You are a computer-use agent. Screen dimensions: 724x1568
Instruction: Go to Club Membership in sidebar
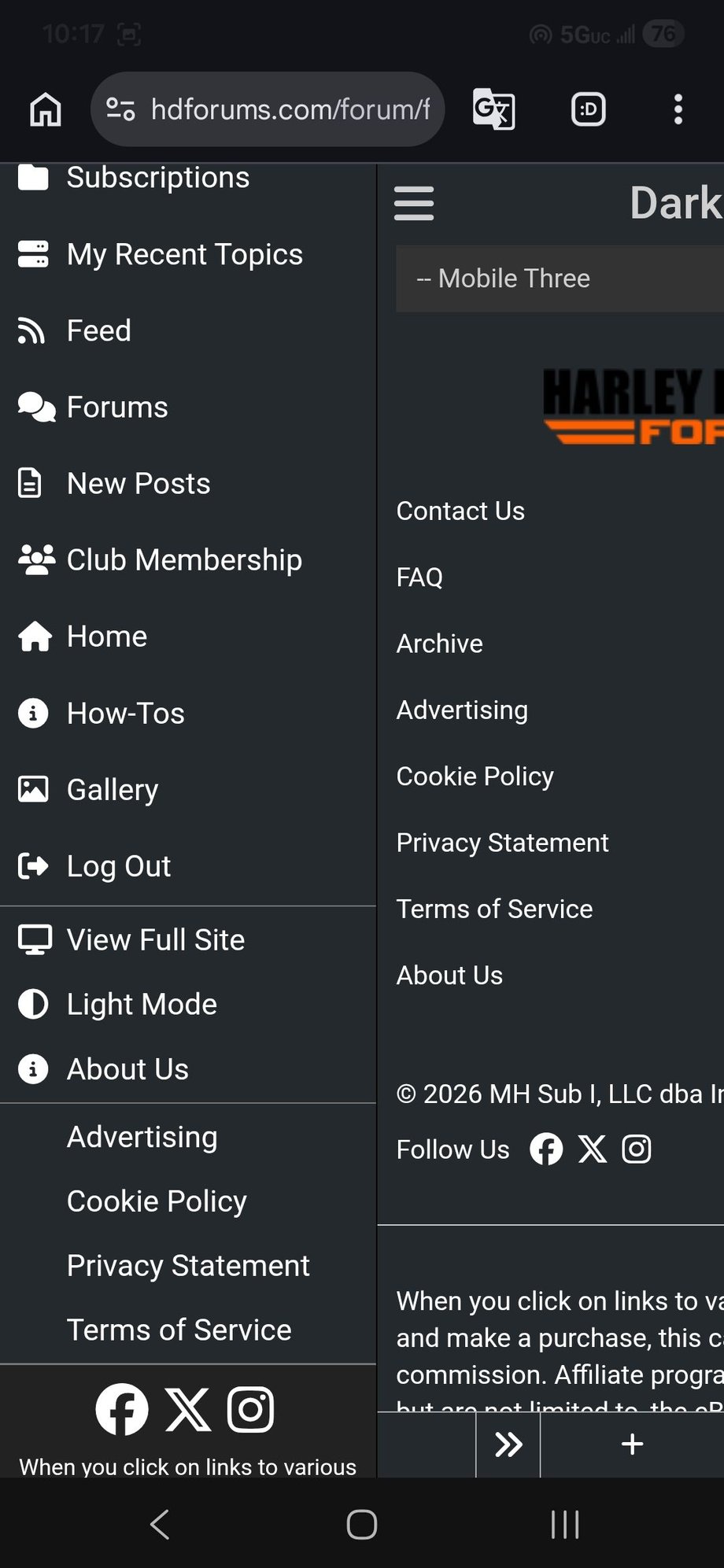pos(183,560)
